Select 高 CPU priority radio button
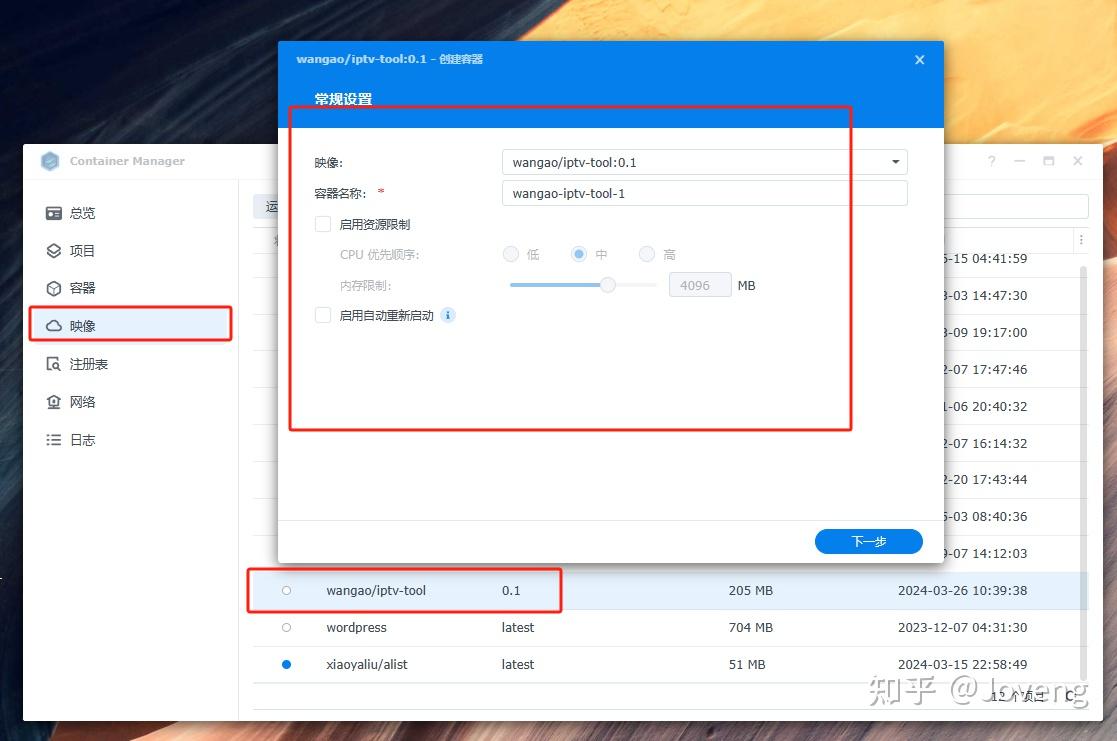 [x=646, y=254]
